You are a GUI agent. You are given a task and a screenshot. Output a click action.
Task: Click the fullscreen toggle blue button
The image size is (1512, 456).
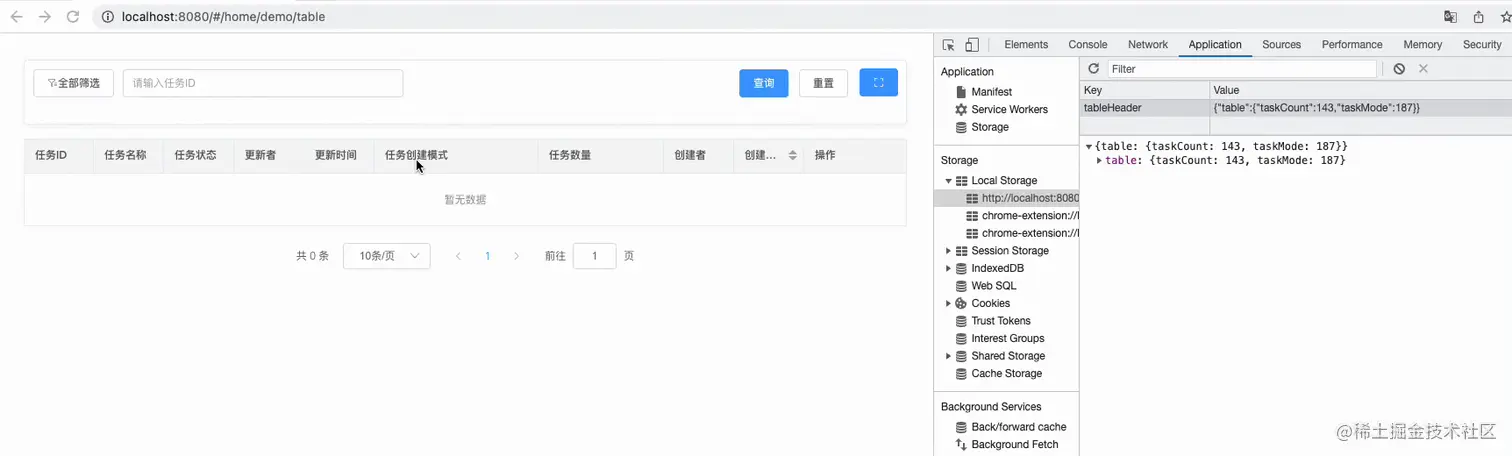coord(879,83)
